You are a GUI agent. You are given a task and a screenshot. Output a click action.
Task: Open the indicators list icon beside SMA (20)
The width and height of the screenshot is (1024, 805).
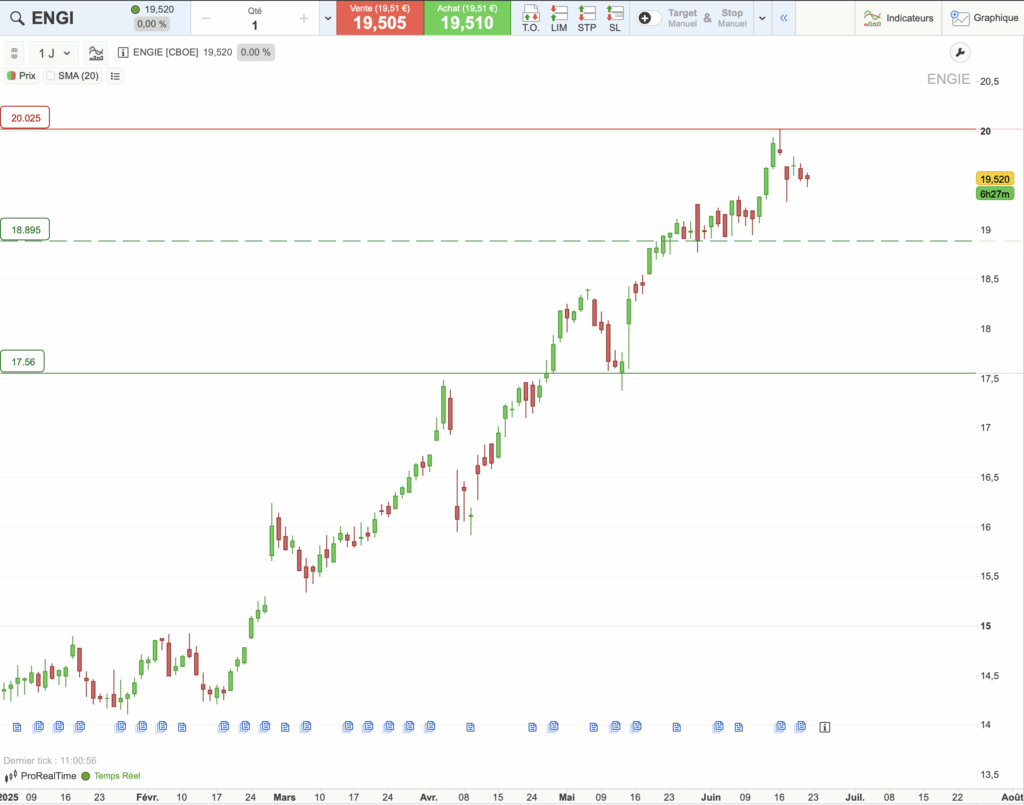click(x=116, y=76)
